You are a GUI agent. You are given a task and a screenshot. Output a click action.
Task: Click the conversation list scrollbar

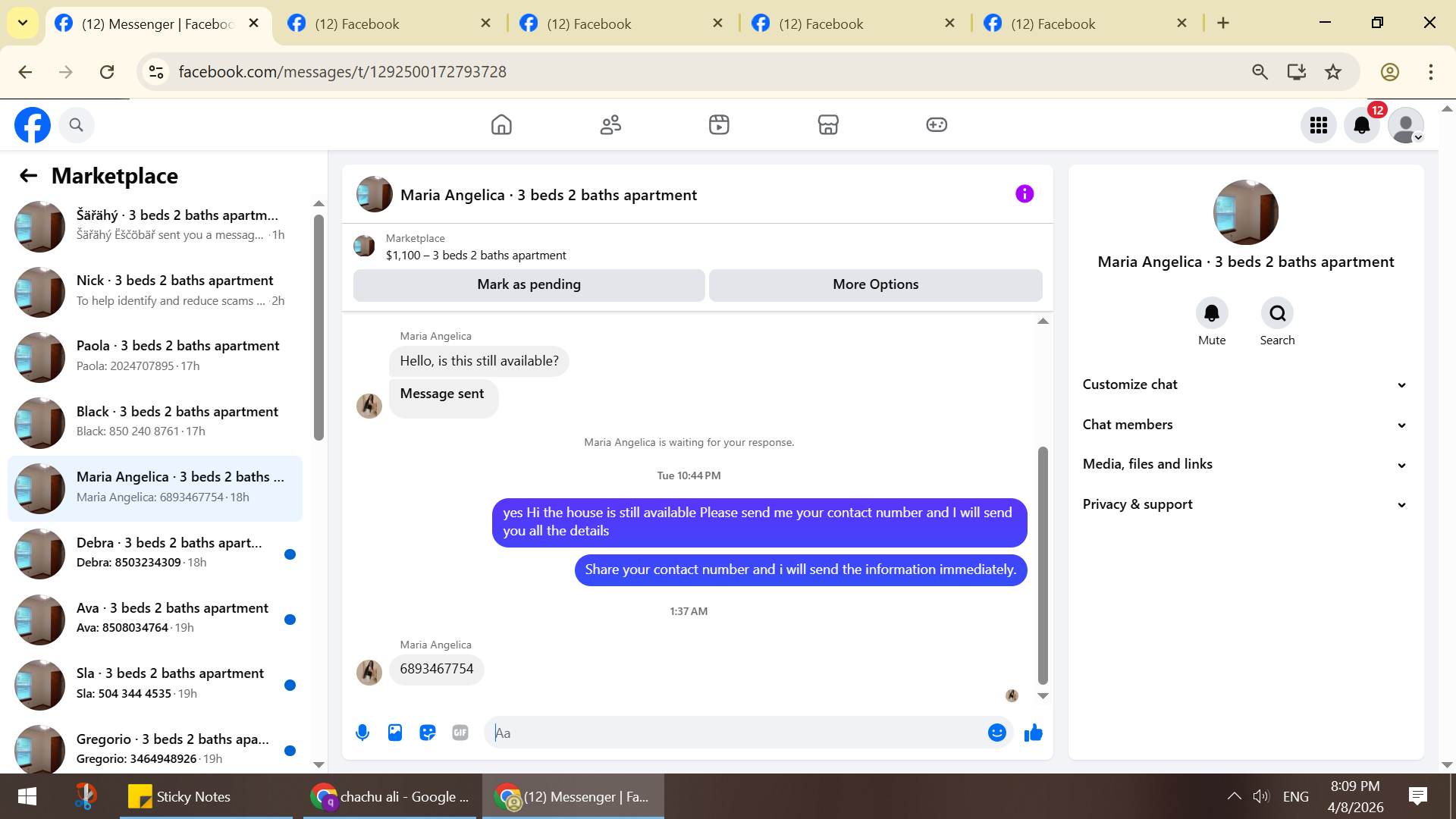pyautogui.click(x=318, y=326)
